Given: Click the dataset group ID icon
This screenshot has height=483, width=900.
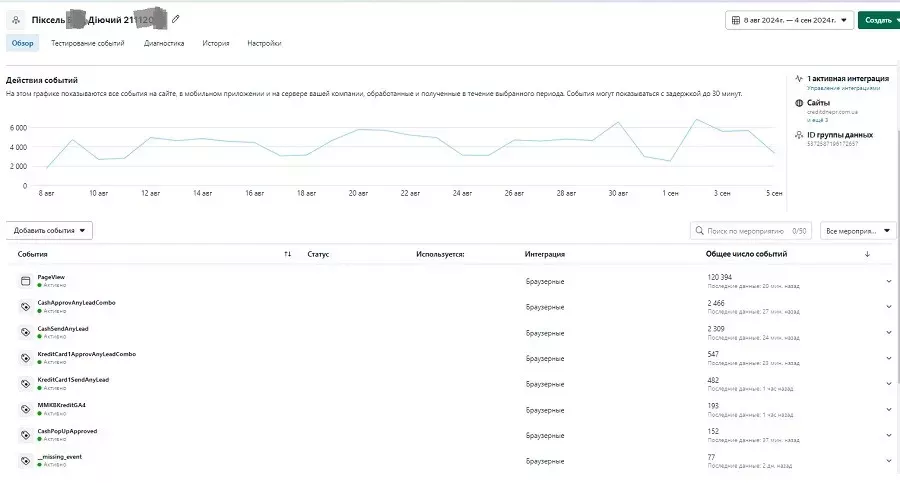Looking at the screenshot, I should point(798,135).
